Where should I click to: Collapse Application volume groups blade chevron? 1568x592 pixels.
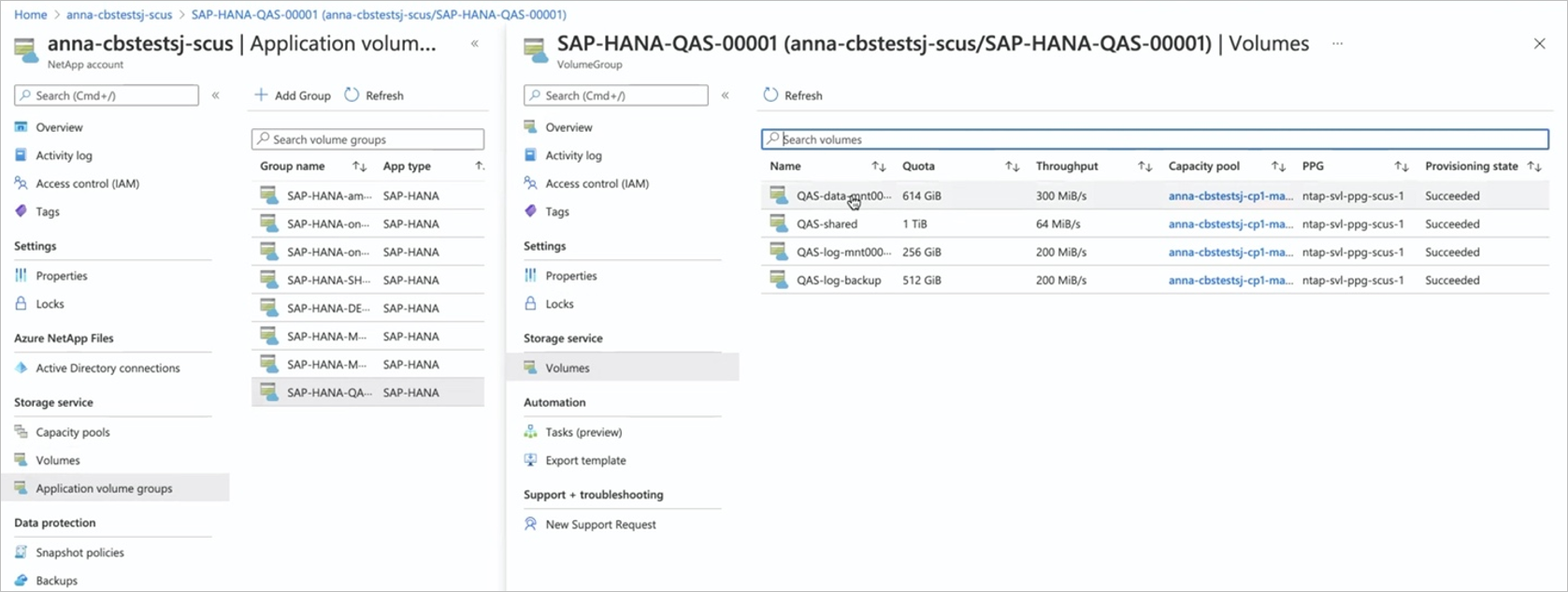475,43
